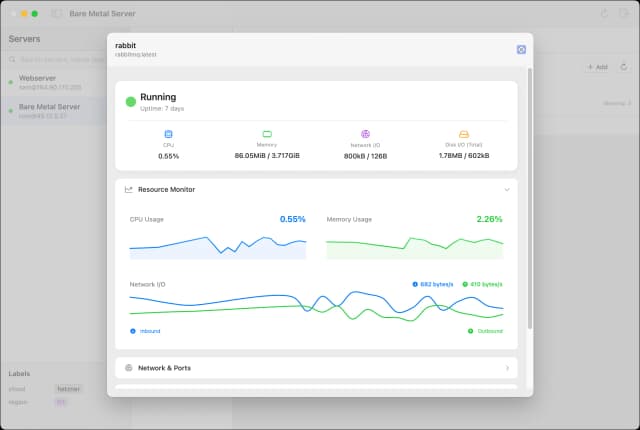640x430 pixels.
Task: Click the green Outbound legend dot
Action: coord(470,331)
